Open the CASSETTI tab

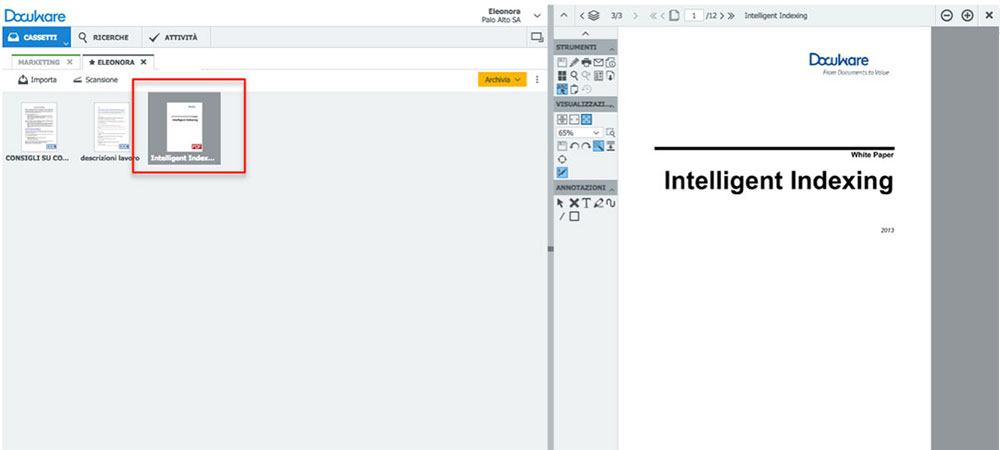click(35, 38)
